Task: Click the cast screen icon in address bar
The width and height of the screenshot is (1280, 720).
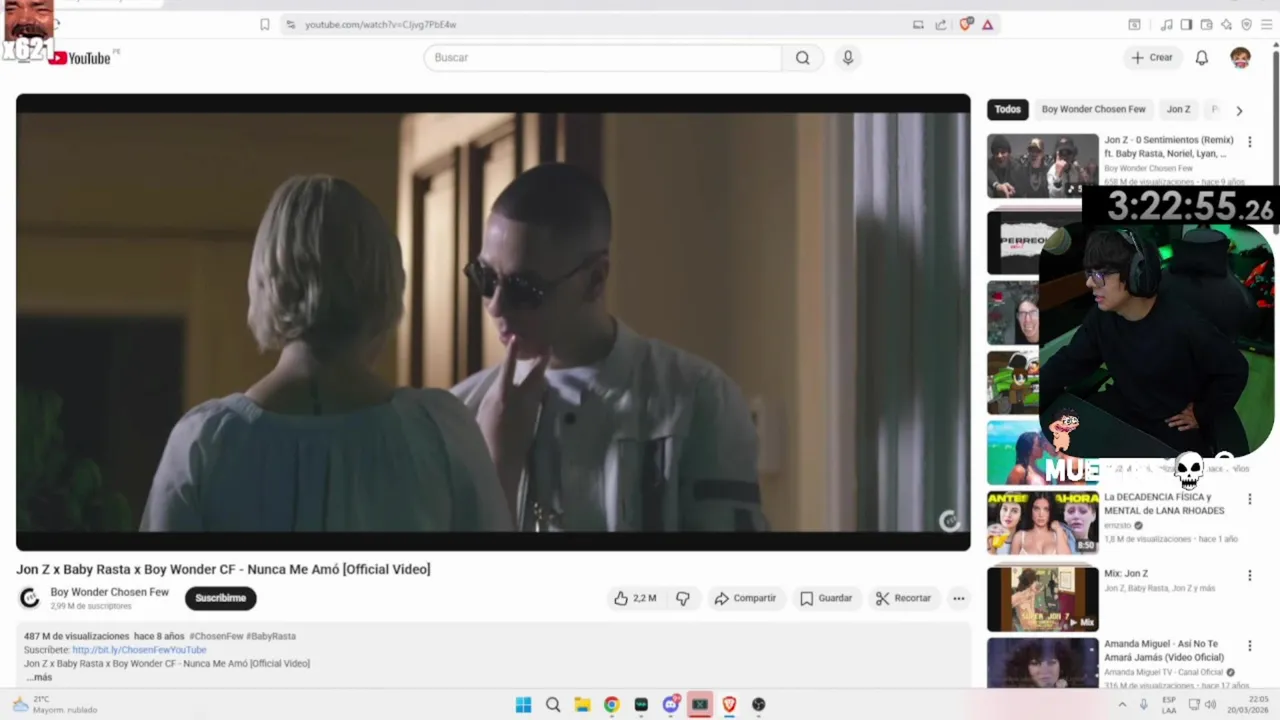Action: (918, 25)
